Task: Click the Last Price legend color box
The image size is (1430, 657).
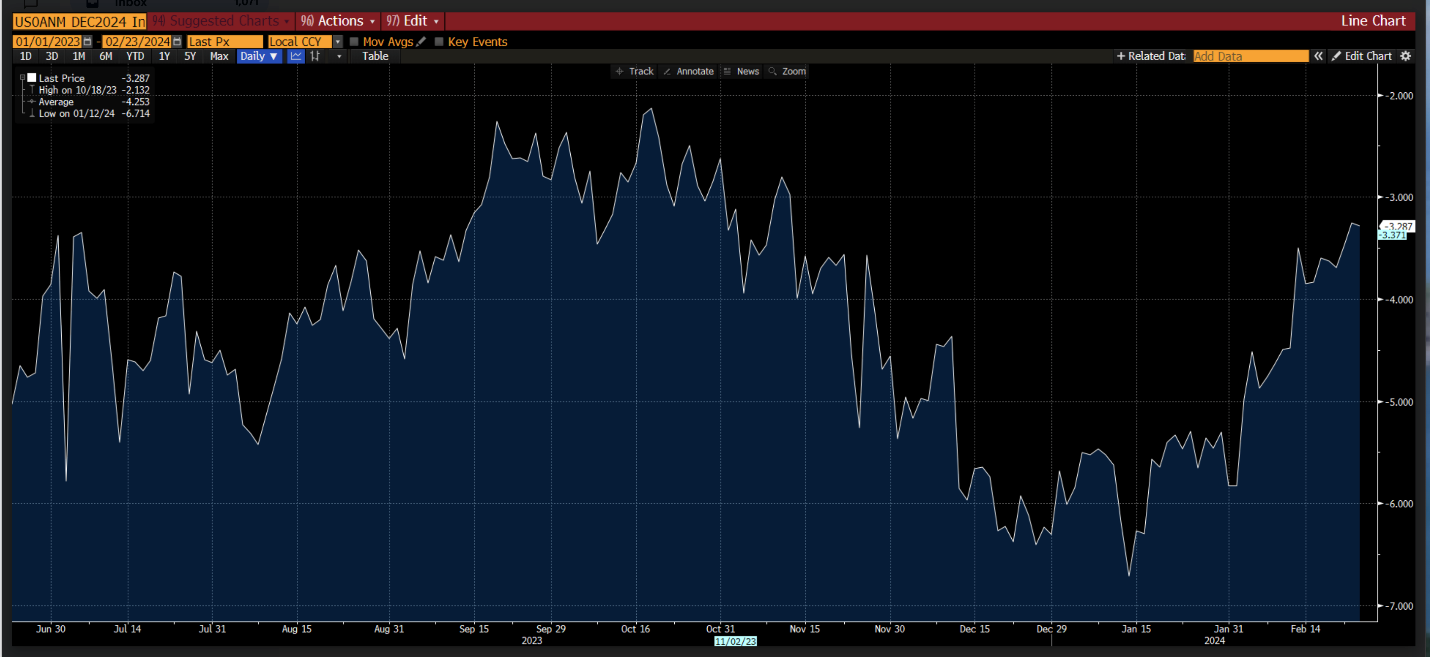Action: point(32,78)
